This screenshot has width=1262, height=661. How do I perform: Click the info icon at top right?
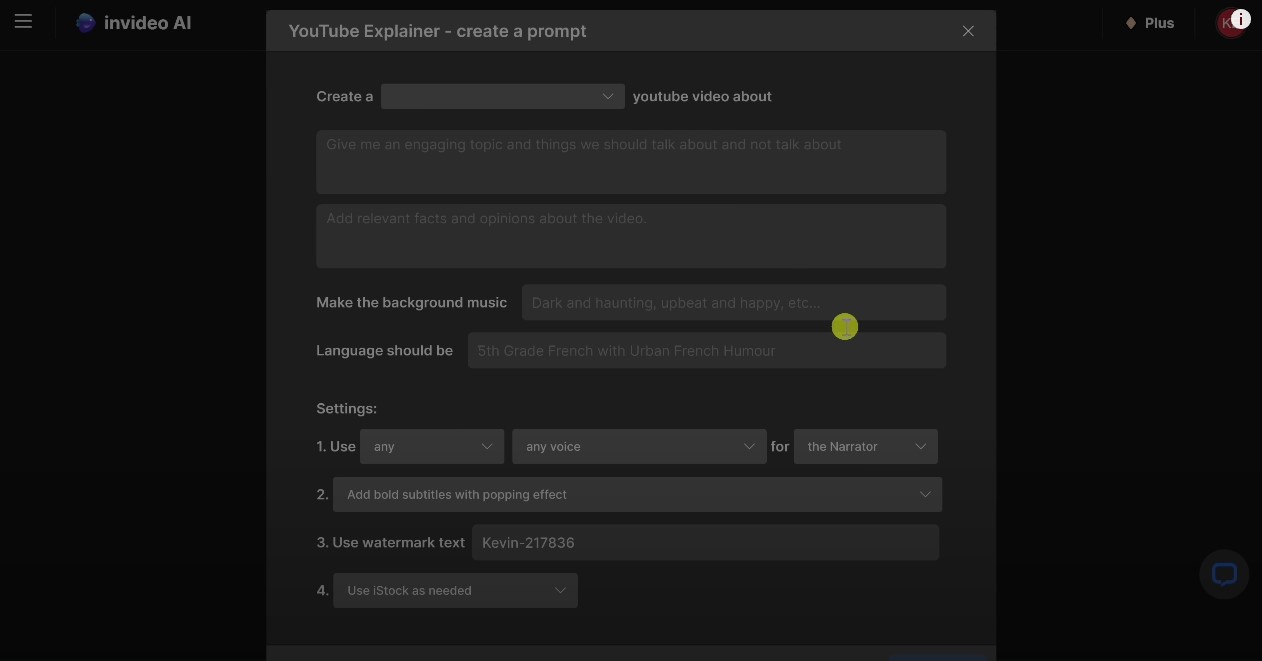pos(1241,18)
